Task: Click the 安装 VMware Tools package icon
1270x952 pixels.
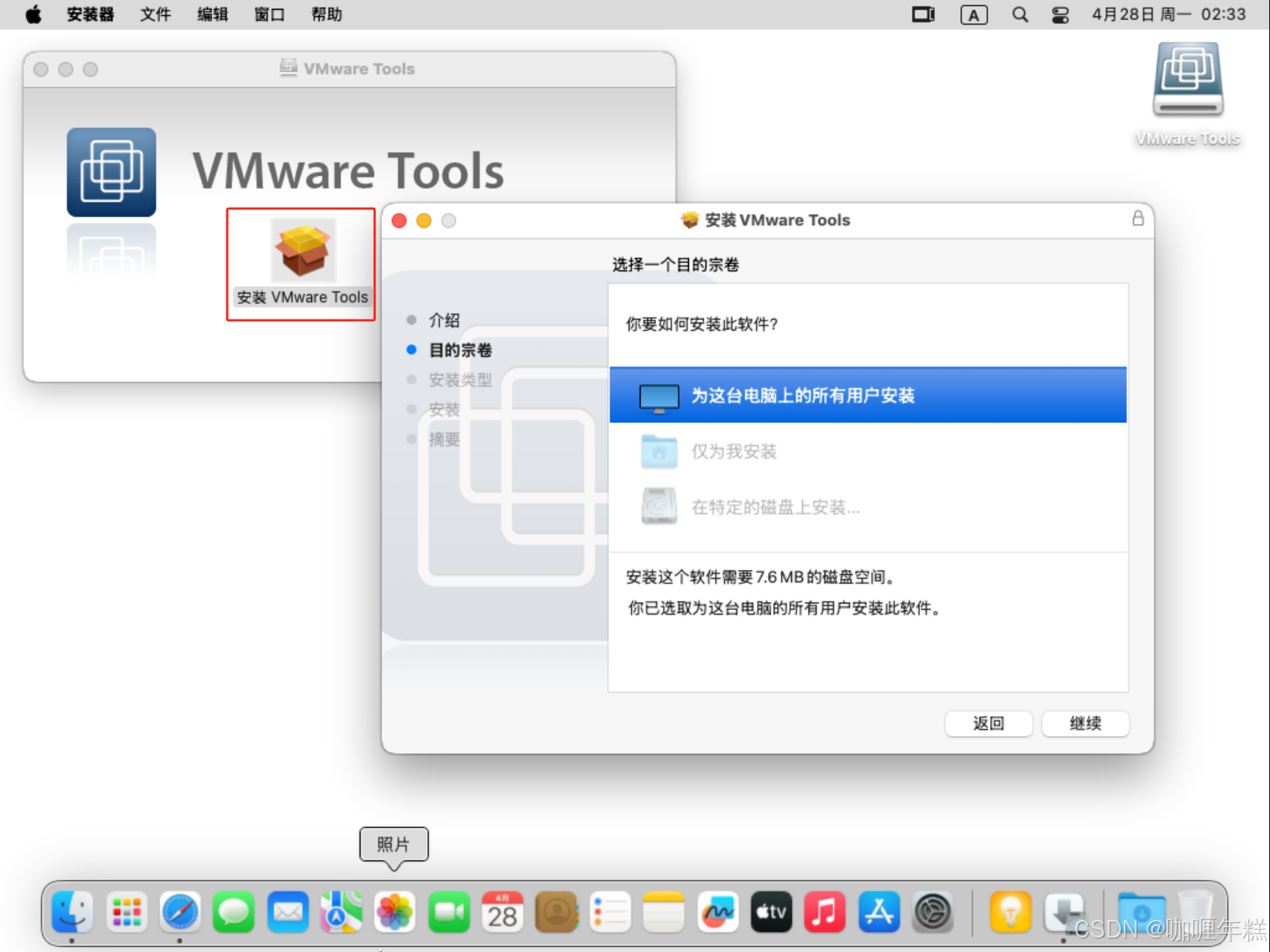Action: point(302,251)
